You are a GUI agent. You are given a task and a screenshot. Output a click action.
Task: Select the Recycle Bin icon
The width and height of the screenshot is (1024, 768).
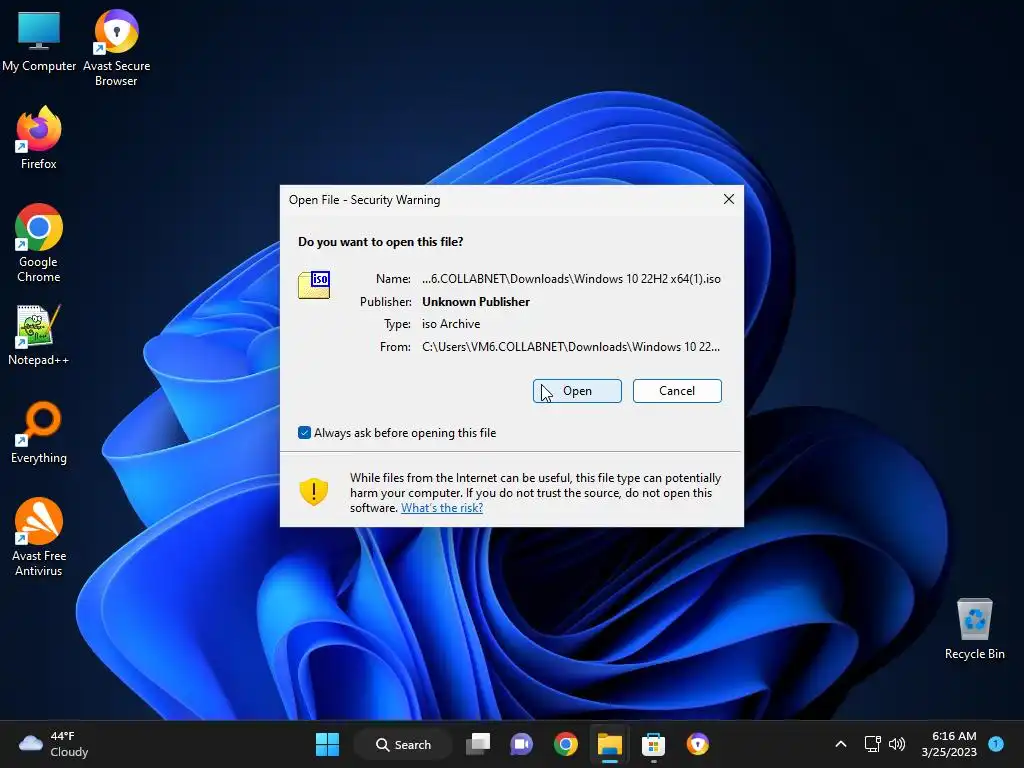(974, 629)
